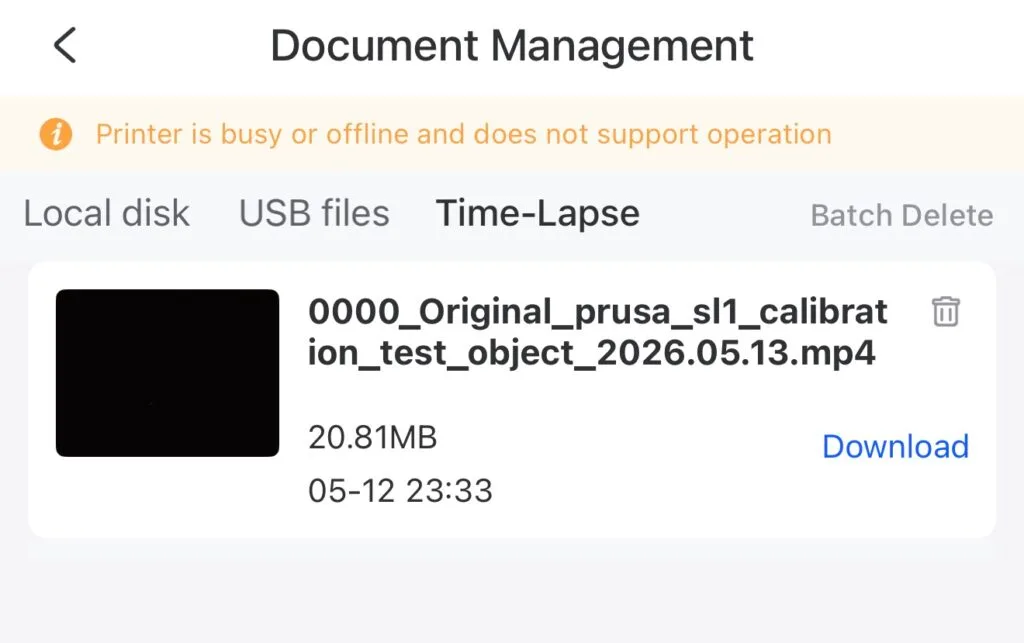Select the Time-Lapse tab

(537, 213)
